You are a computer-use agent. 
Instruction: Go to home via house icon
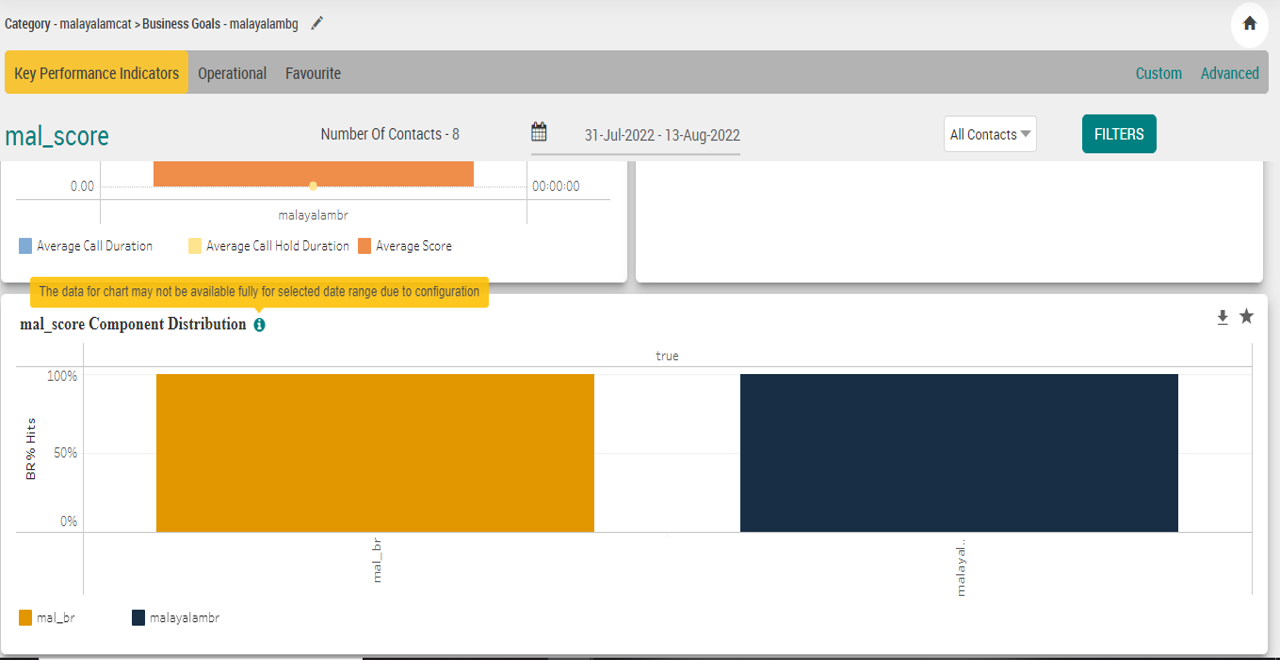tap(1249, 23)
